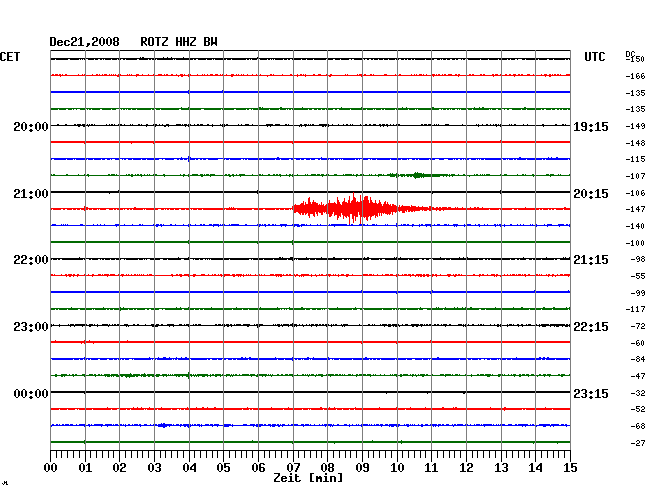This screenshot has width=650, height=494.
Task: Select the CET column header
Action: [x=10, y=57]
